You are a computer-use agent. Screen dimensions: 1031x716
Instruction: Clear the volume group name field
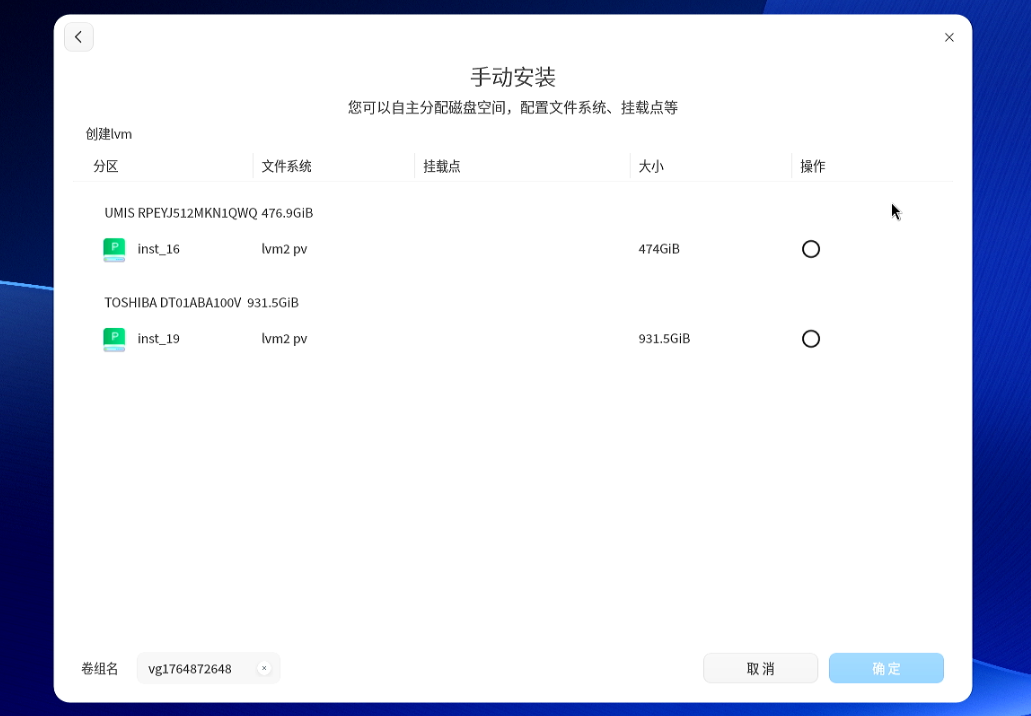click(264, 668)
